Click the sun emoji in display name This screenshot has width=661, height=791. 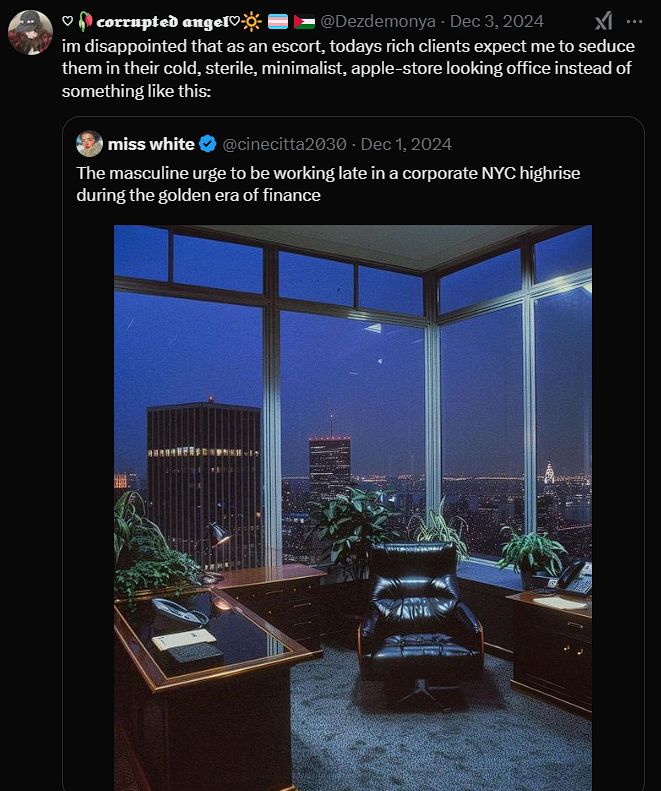click(x=251, y=21)
